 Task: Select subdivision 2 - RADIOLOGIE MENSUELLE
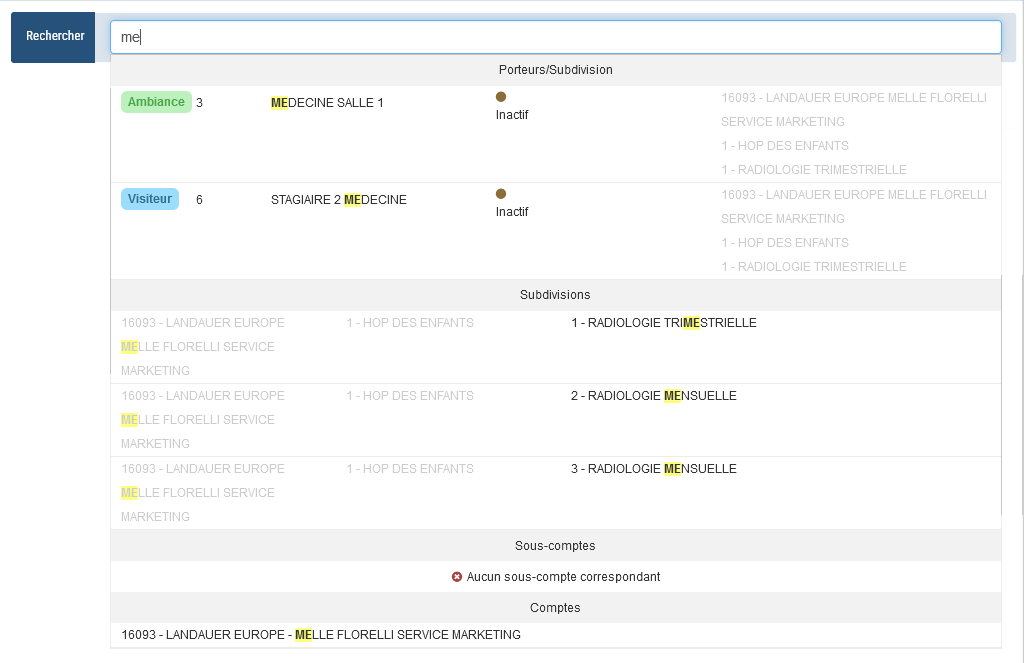(x=654, y=396)
